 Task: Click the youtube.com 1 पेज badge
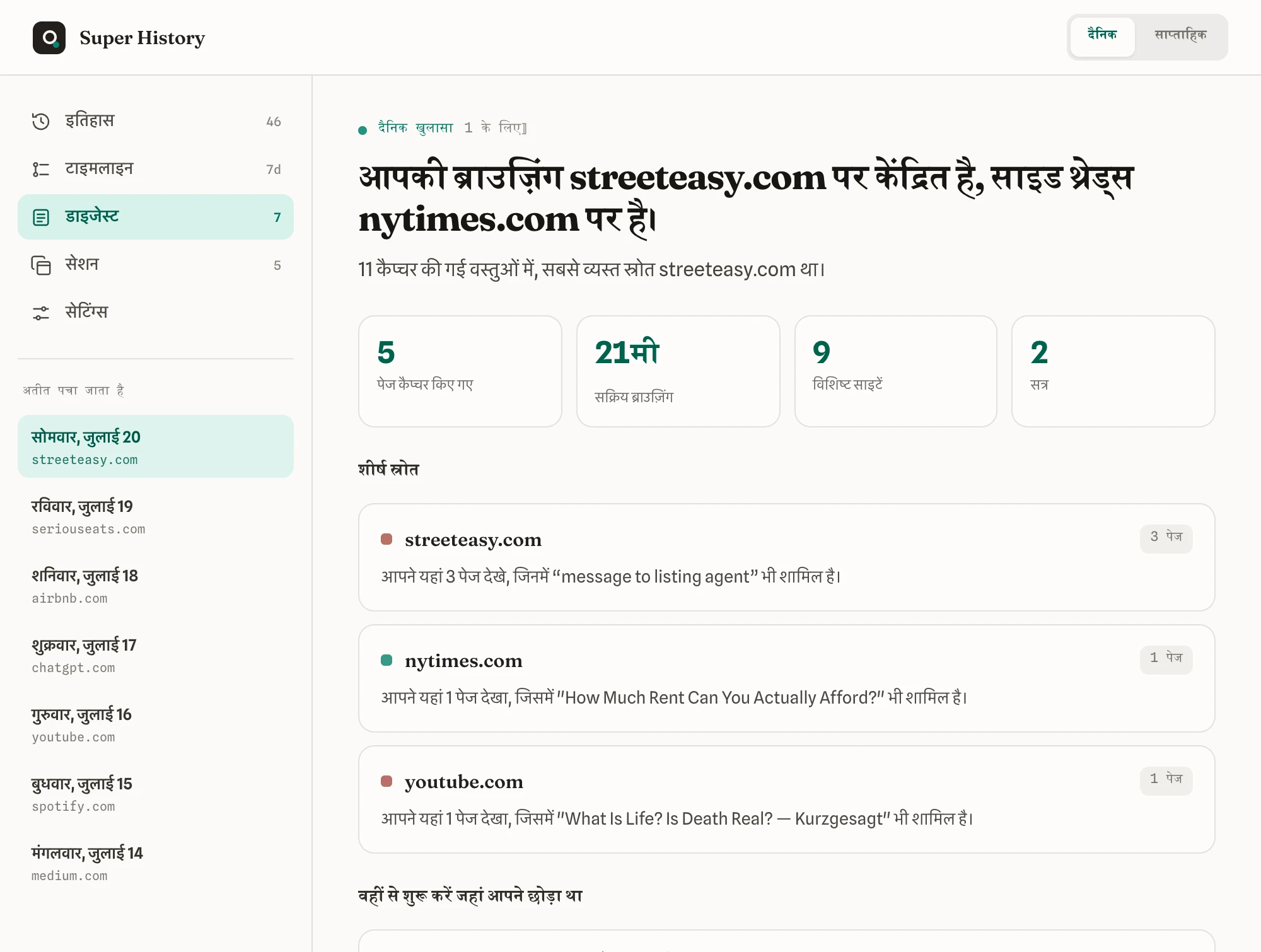tap(1166, 781)
